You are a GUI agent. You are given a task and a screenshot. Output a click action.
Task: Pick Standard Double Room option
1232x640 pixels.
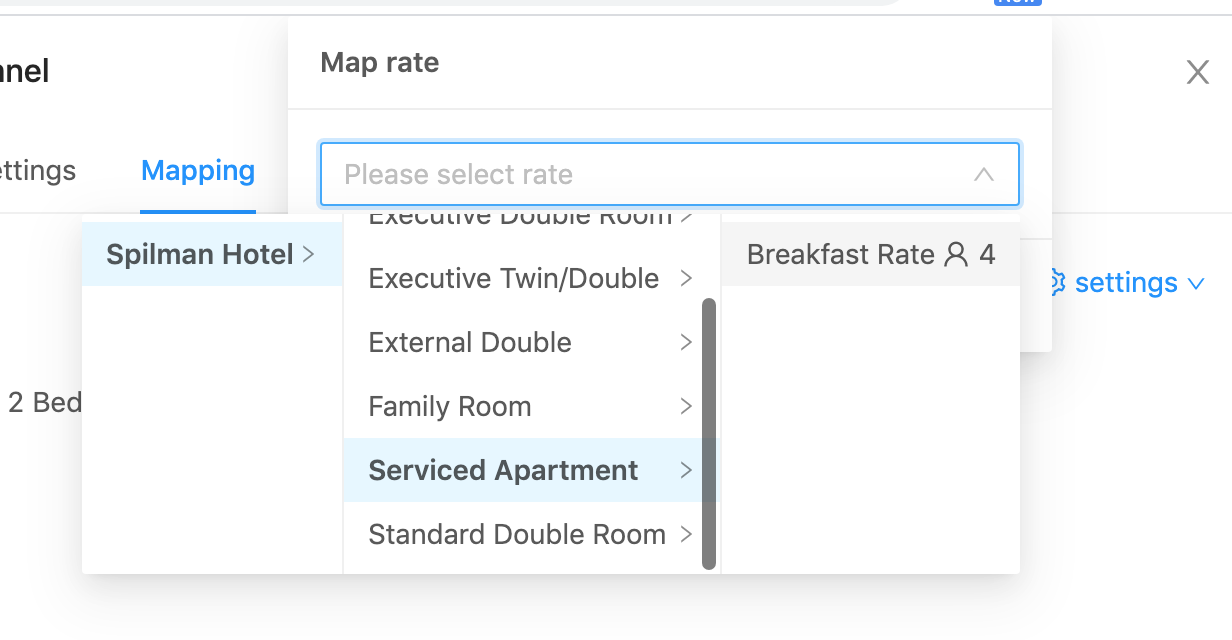[x=531, y=534]
